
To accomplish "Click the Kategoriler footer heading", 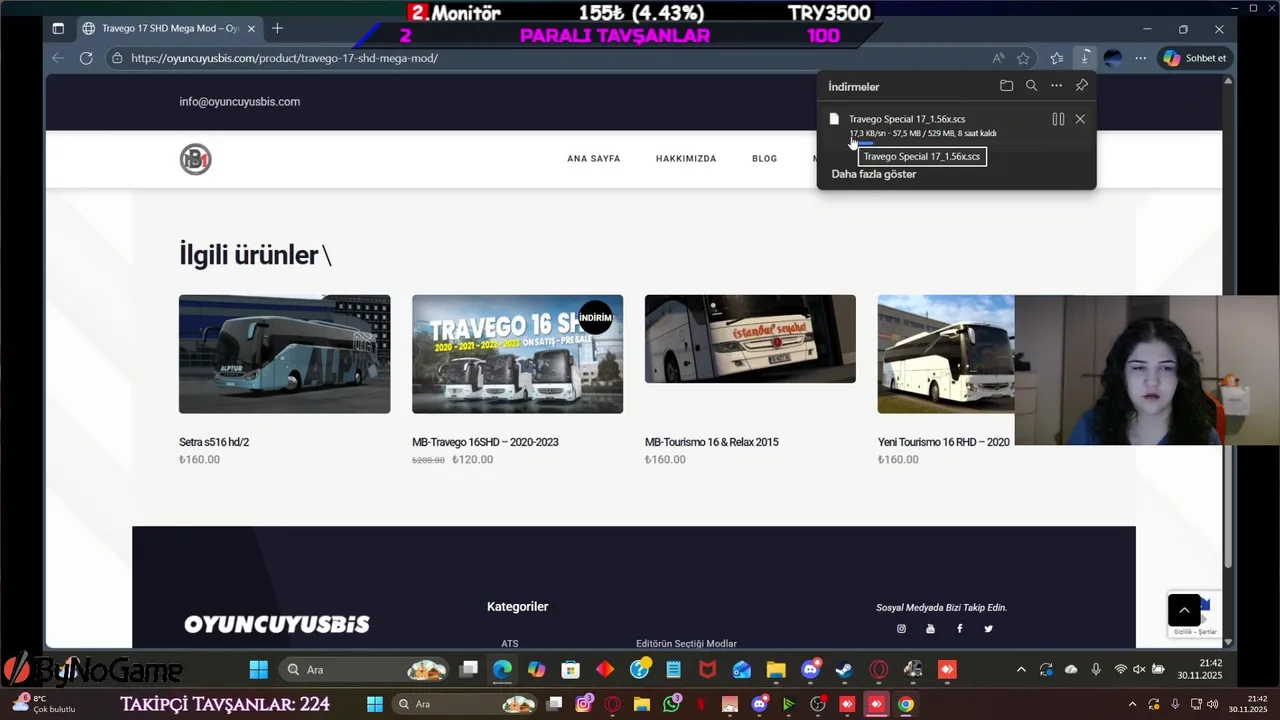I will [518, 607].
